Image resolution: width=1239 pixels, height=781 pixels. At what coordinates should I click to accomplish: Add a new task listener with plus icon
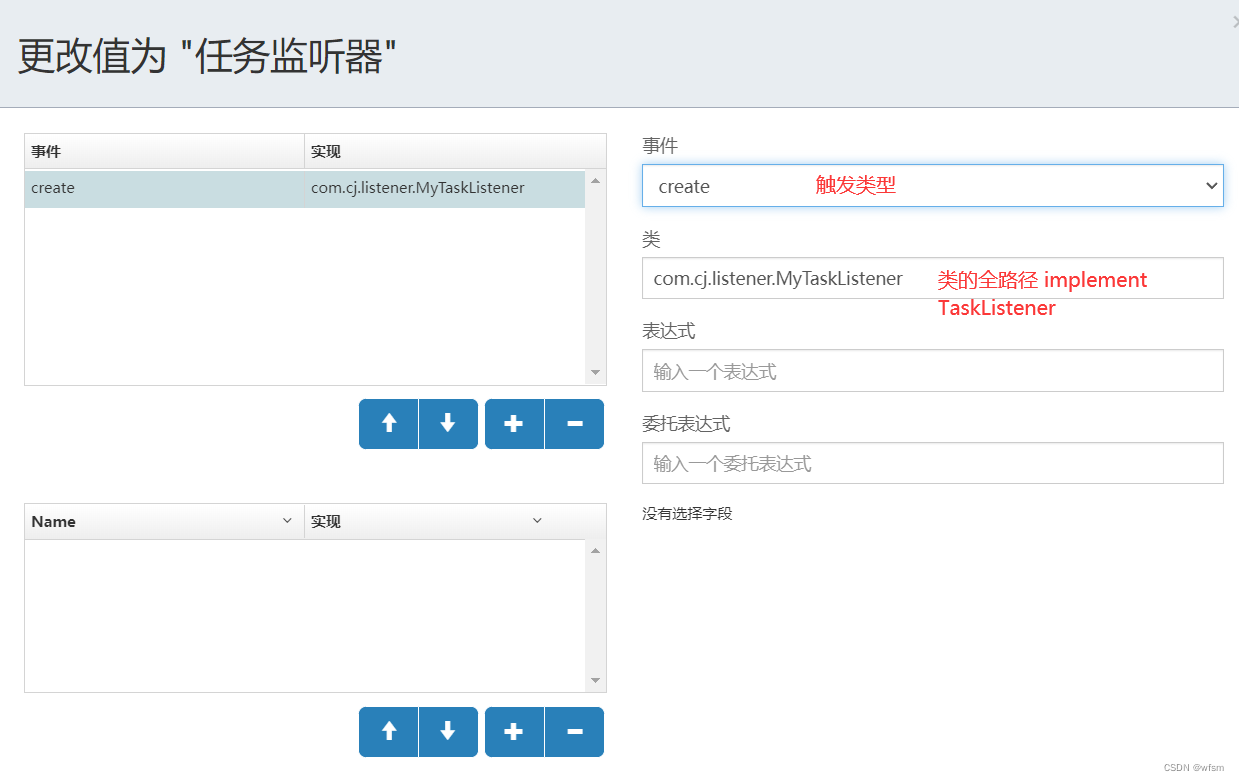pos(514,423)
